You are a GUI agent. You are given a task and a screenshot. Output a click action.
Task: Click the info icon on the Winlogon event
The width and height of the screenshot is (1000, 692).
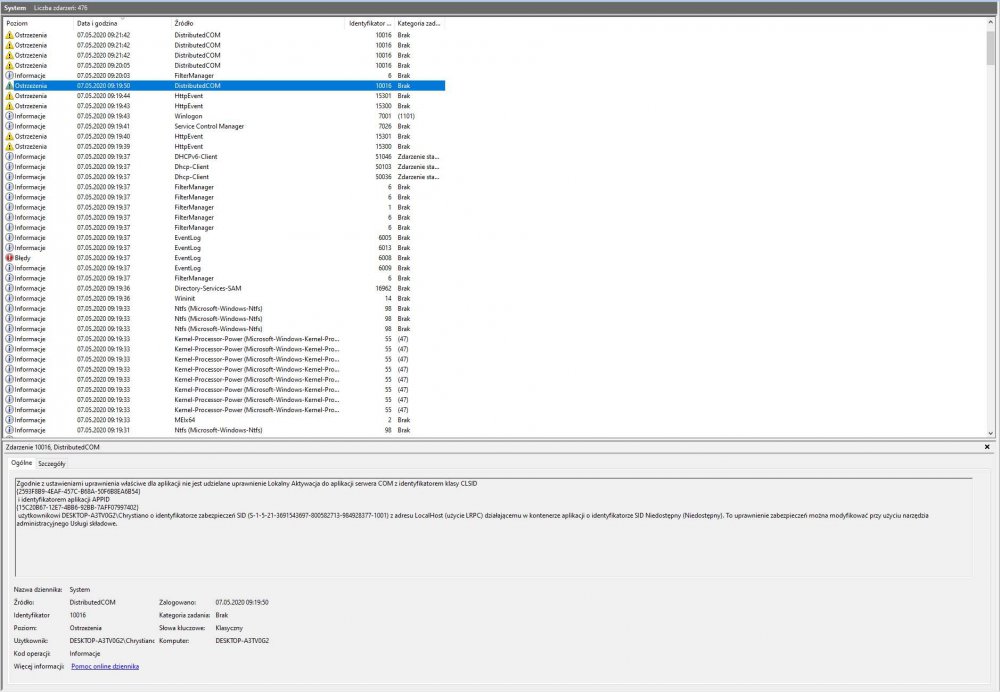(x=9, y=116)
